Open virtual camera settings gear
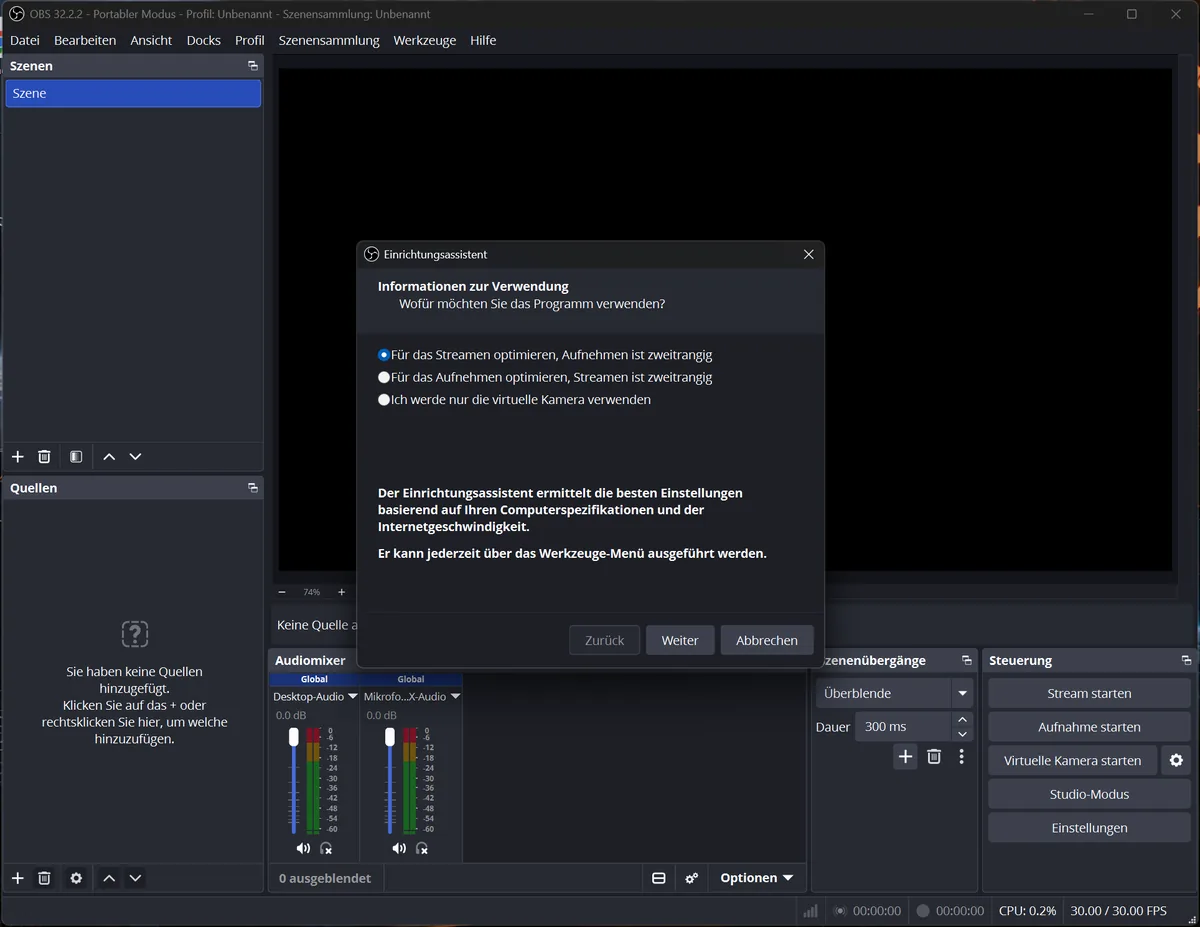 [x=1176, y=760]
